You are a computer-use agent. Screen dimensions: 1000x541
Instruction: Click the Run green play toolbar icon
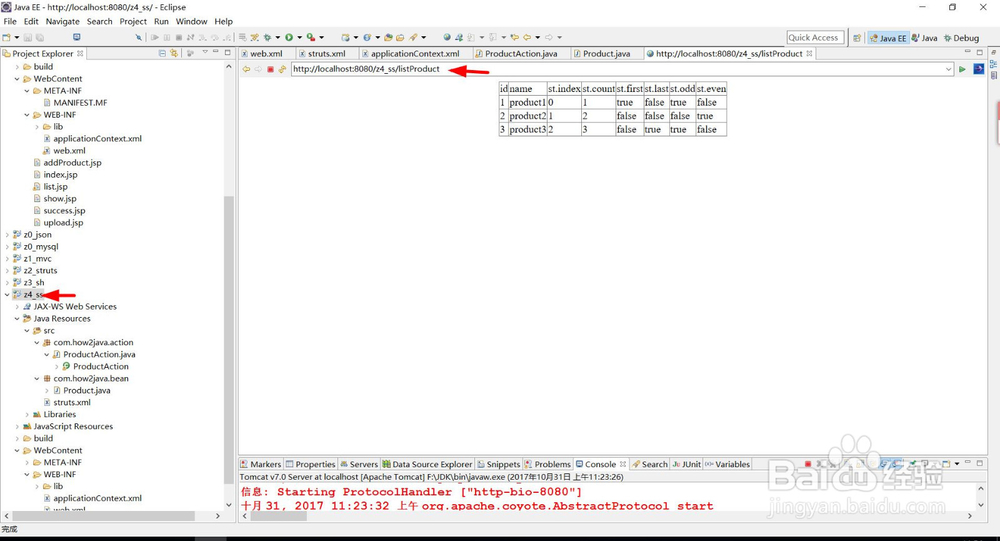289,38
